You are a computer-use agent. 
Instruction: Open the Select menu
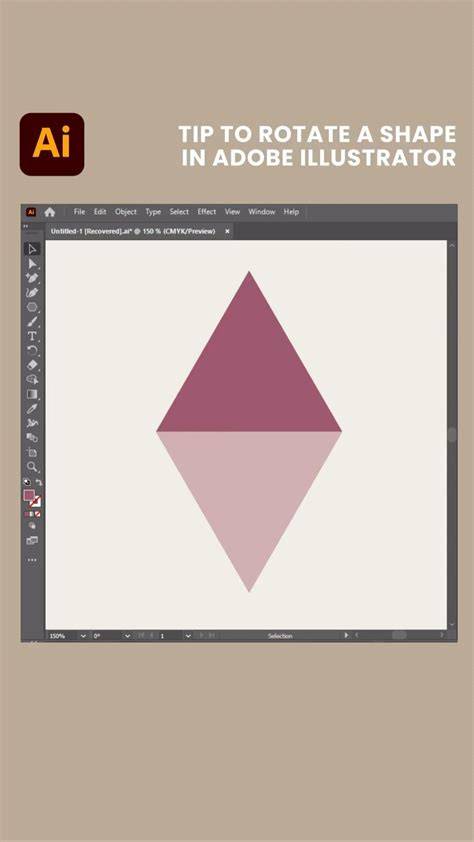pos(179,212)
